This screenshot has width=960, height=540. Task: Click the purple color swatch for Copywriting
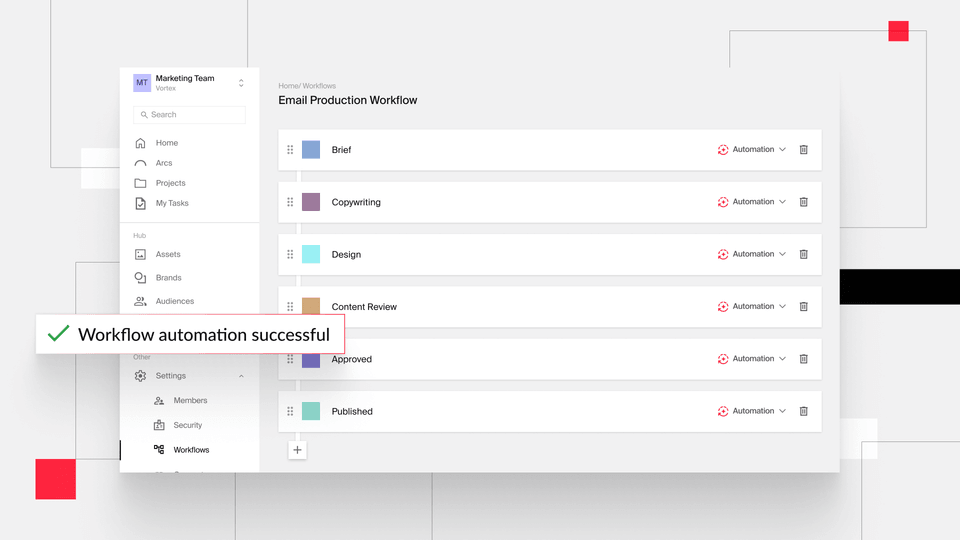(x=311, y=202)
